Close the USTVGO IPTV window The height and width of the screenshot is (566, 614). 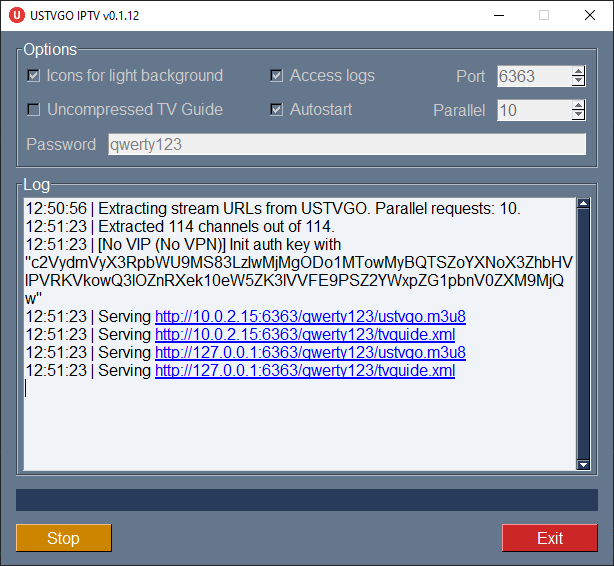pos(590,15)
